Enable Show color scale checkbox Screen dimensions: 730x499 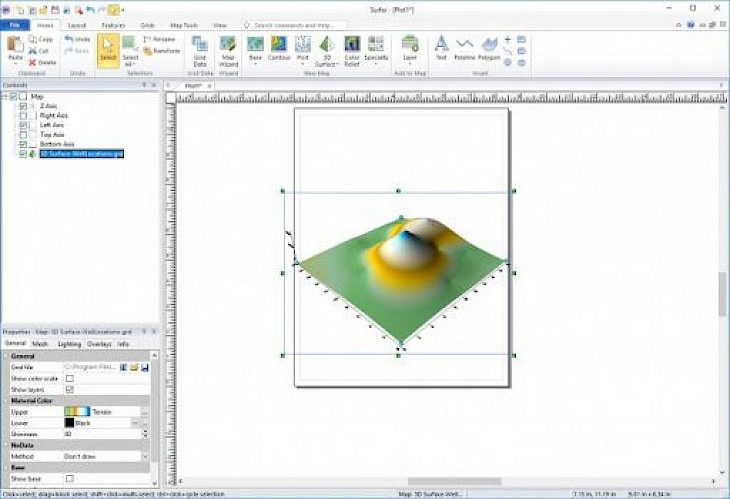tap(70, 378)
